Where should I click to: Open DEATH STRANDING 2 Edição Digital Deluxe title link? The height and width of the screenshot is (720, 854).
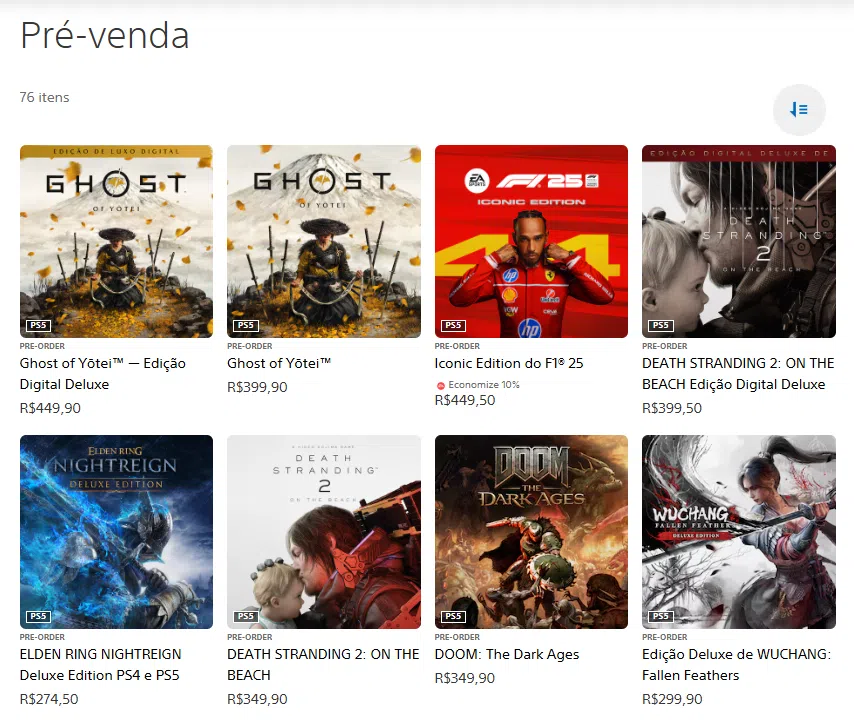pyautogui.click(x=738, y=374)
